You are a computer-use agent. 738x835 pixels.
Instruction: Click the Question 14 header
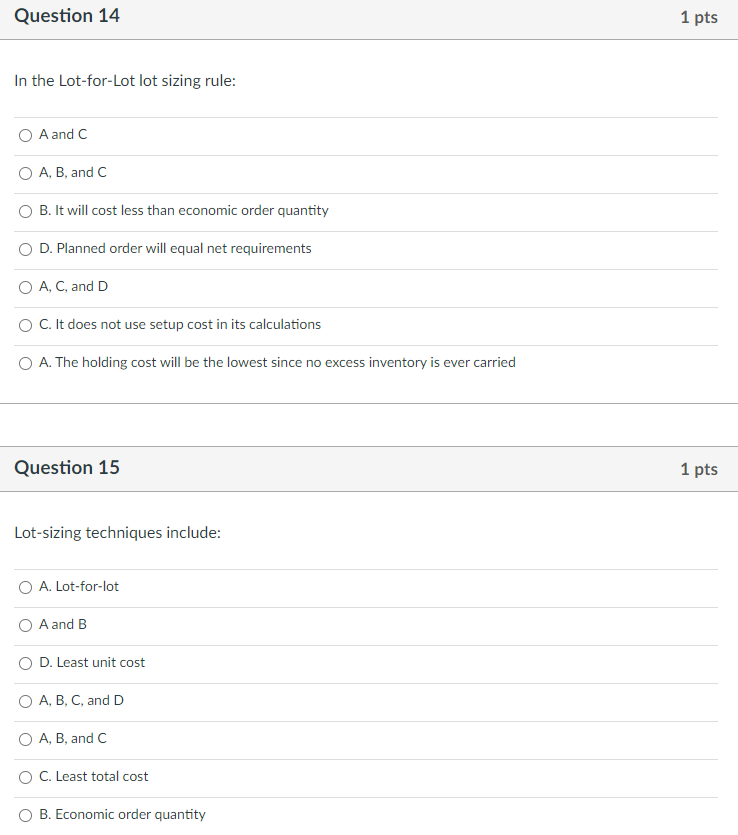(67, 16)
